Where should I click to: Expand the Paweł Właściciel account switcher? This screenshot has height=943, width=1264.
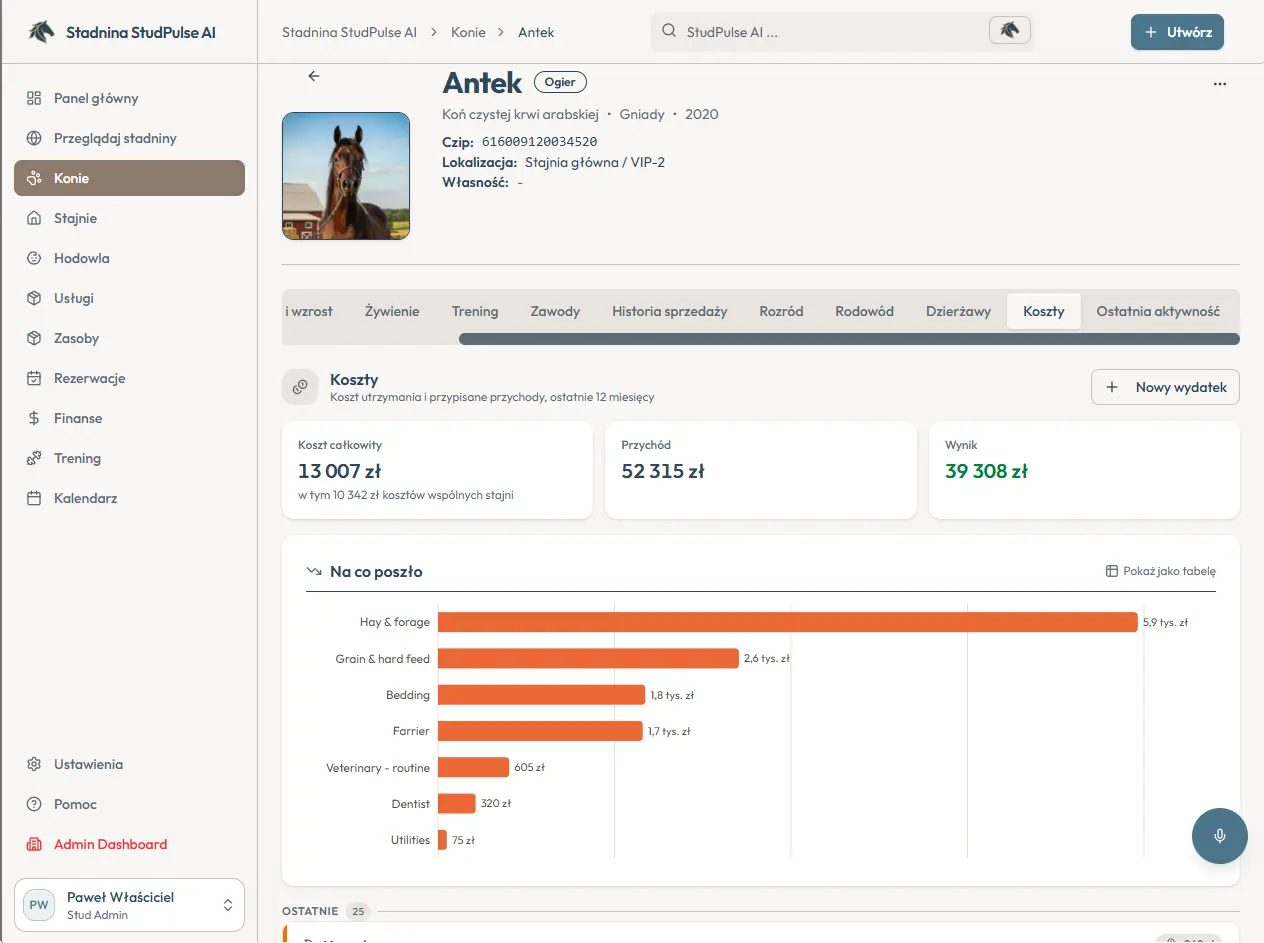point(129,905)
